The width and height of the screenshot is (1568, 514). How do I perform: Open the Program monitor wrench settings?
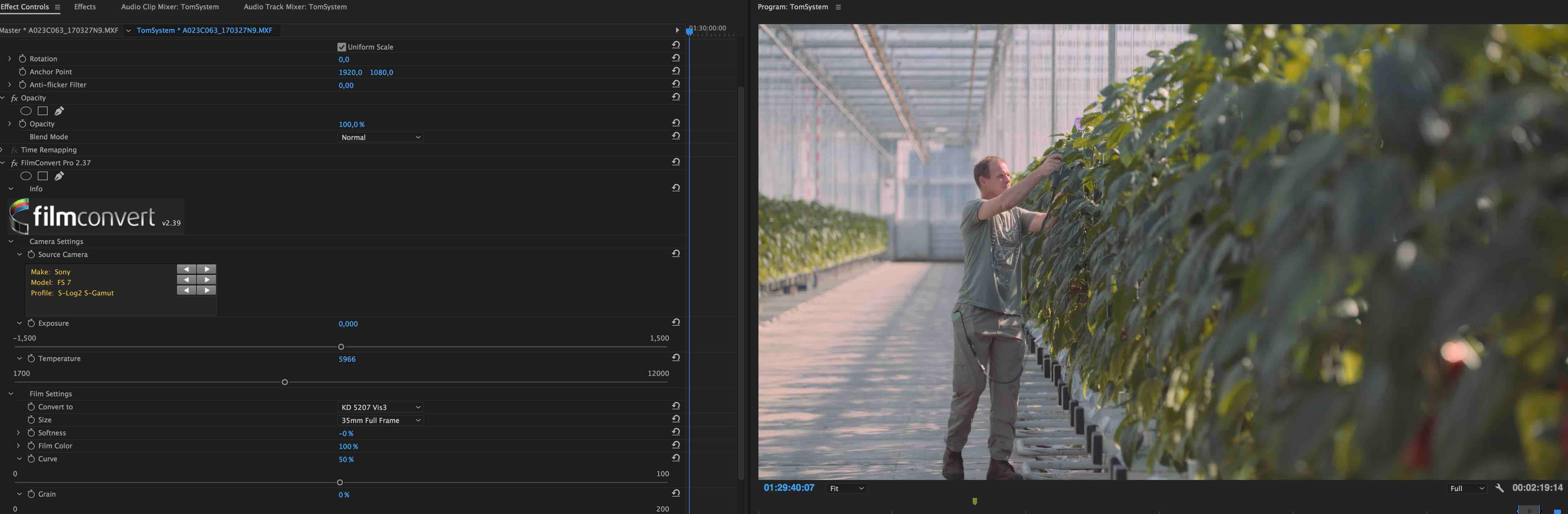1499,488
